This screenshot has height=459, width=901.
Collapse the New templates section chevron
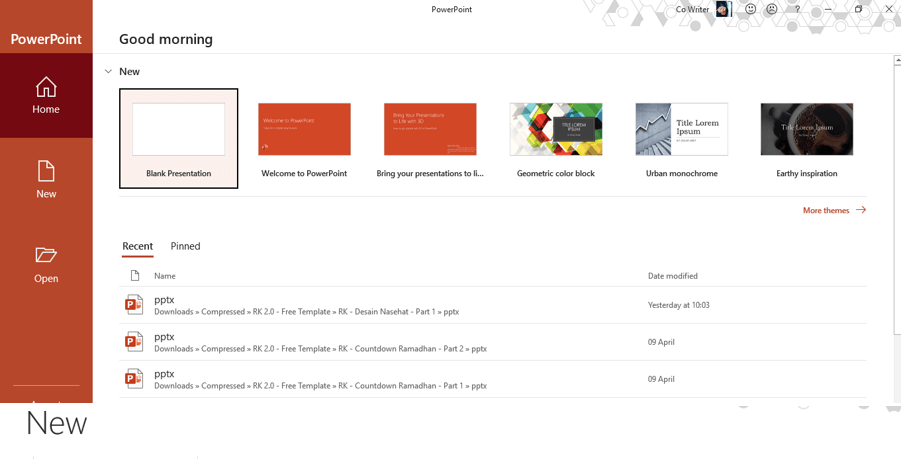pyautogui.click(x=108, y=71)
